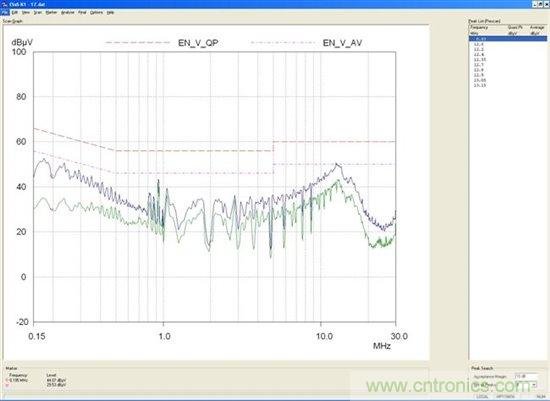This screenshot has width=550, height=401.
Task: Click the Acceptance Margin input field
Action: 525,376
